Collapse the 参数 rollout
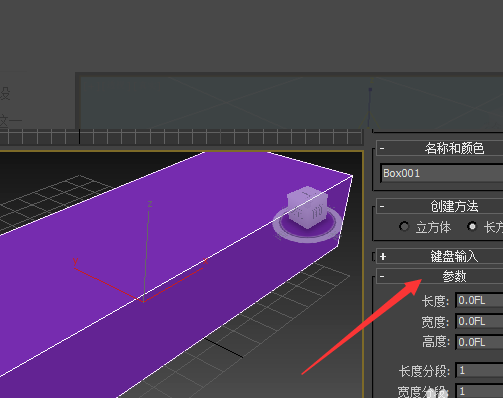This screenshot has height=398, width=503. click(x=382, y=276)
